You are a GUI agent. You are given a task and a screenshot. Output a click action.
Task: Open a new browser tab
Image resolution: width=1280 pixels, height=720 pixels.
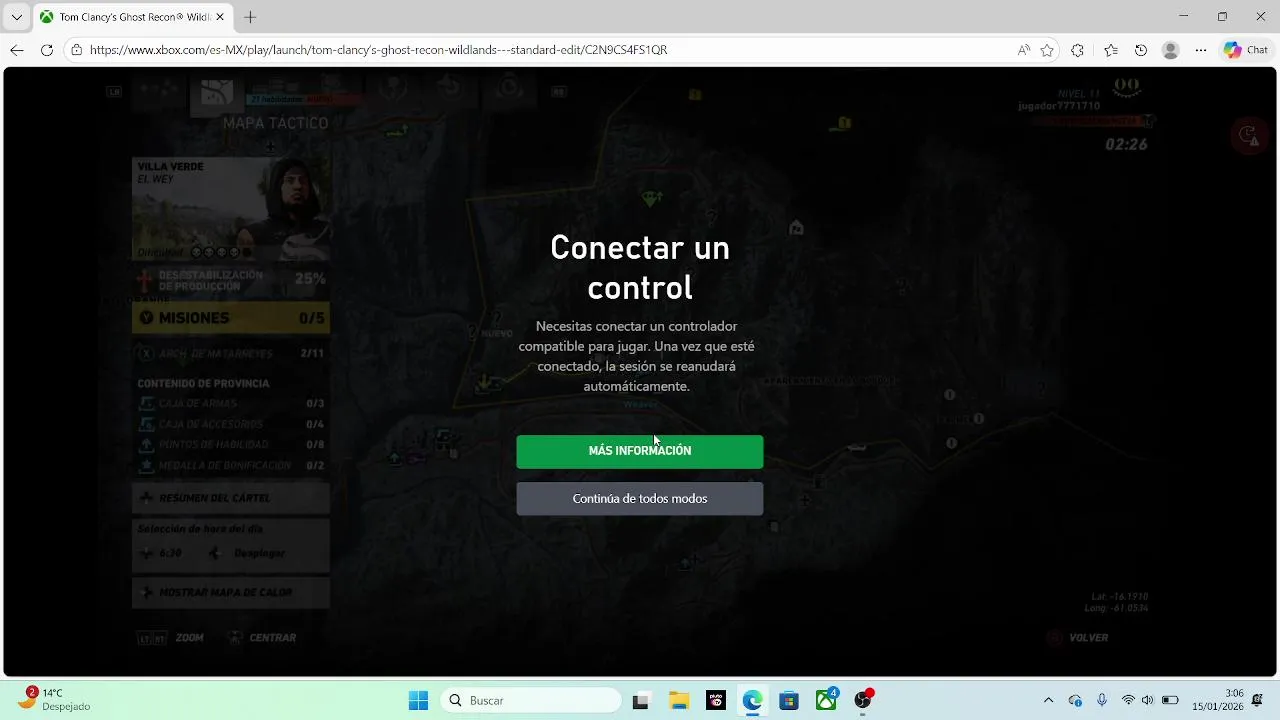coord(250,17)
